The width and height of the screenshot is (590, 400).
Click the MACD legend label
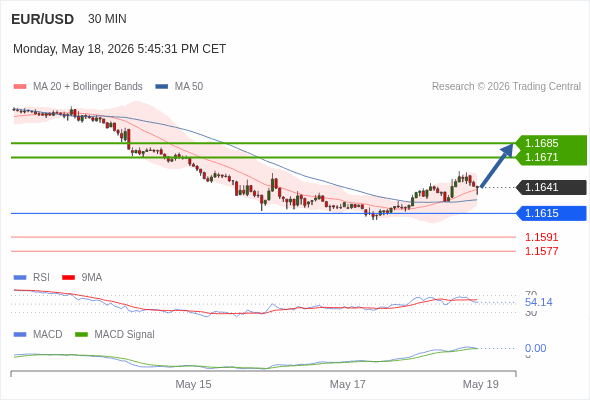[x=48, y=335]
